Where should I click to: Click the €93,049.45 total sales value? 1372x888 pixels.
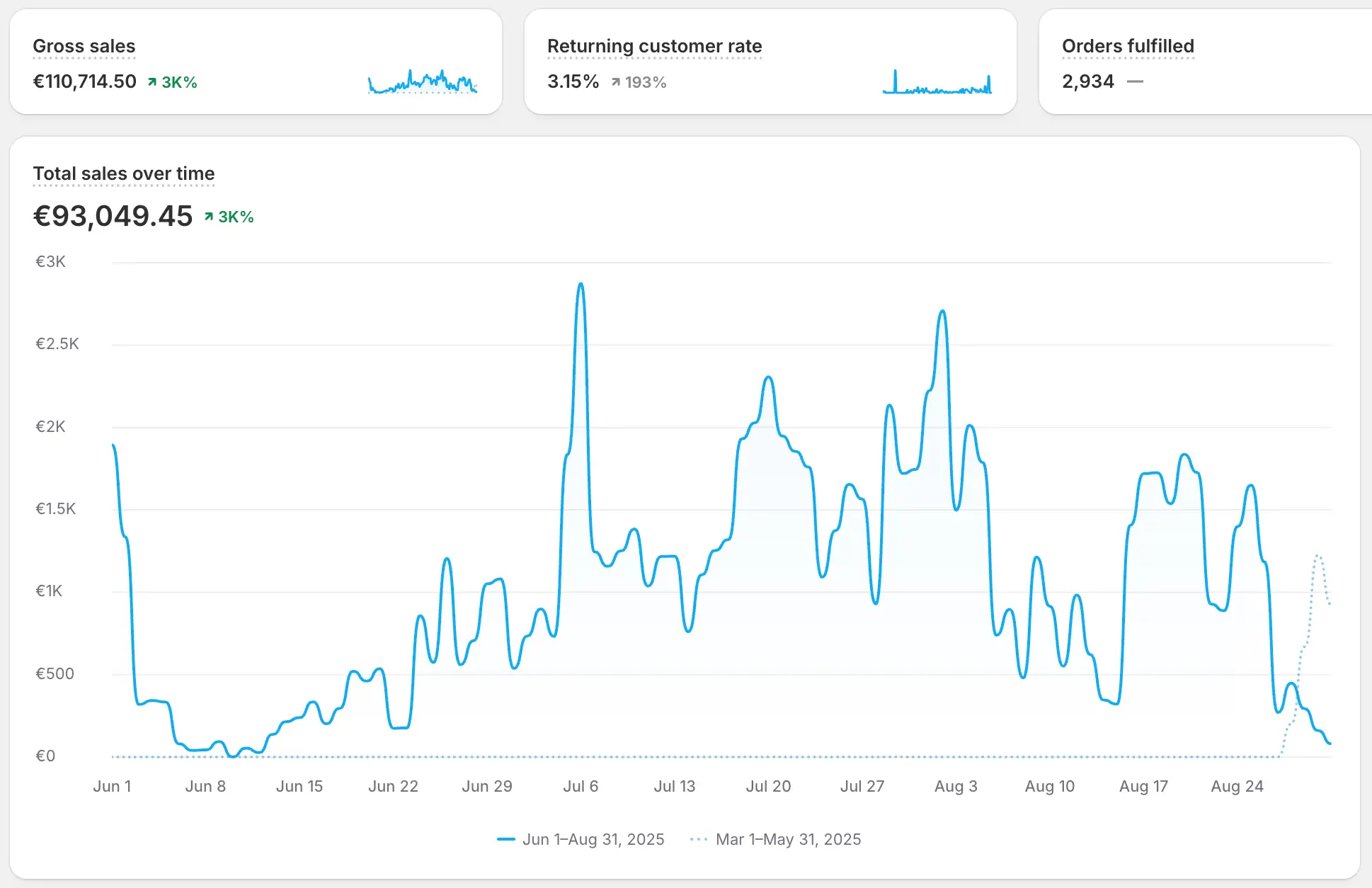[113, 216]
